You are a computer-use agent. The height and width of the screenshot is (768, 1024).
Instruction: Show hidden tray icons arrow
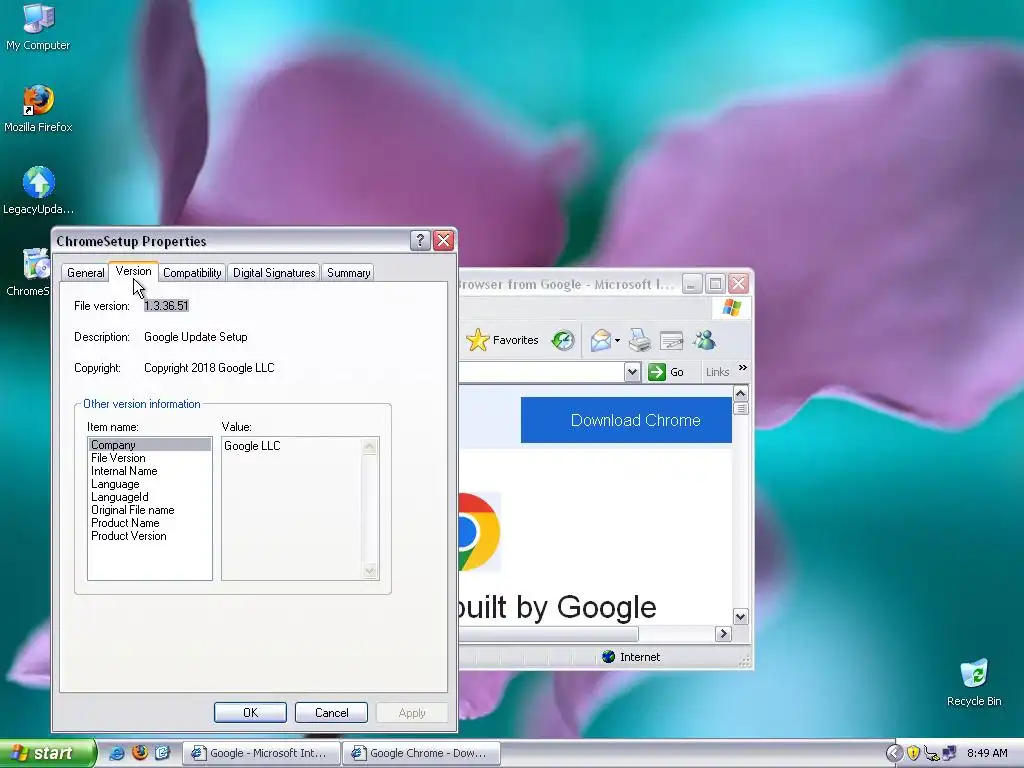pos(893,753)
